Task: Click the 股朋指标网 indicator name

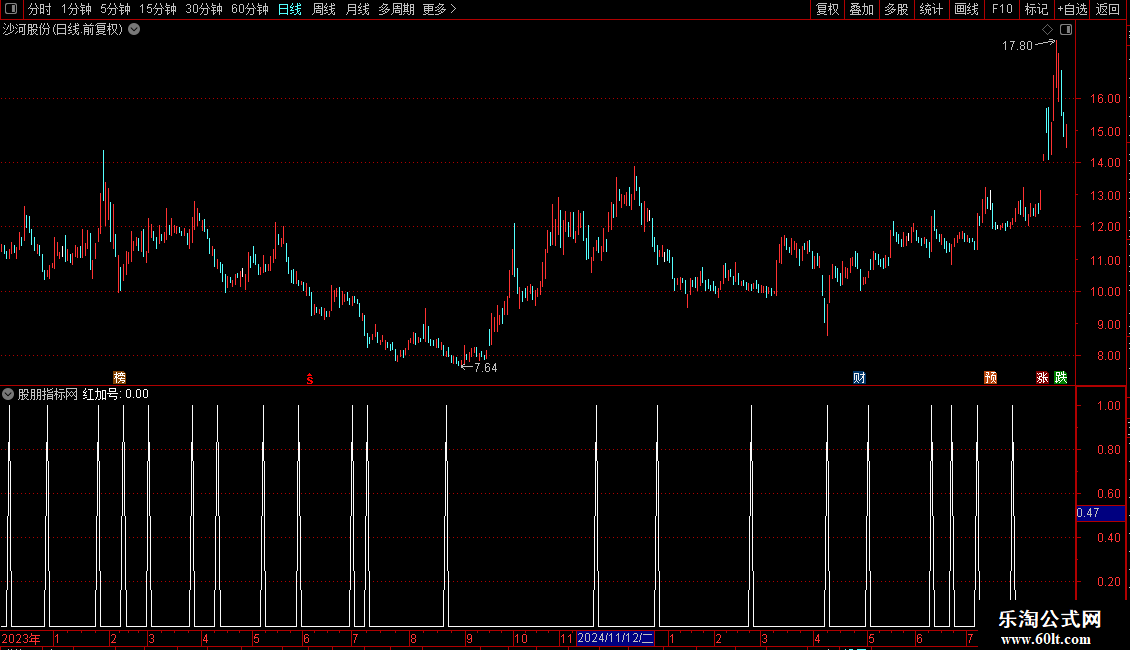Action: (48, 394)
